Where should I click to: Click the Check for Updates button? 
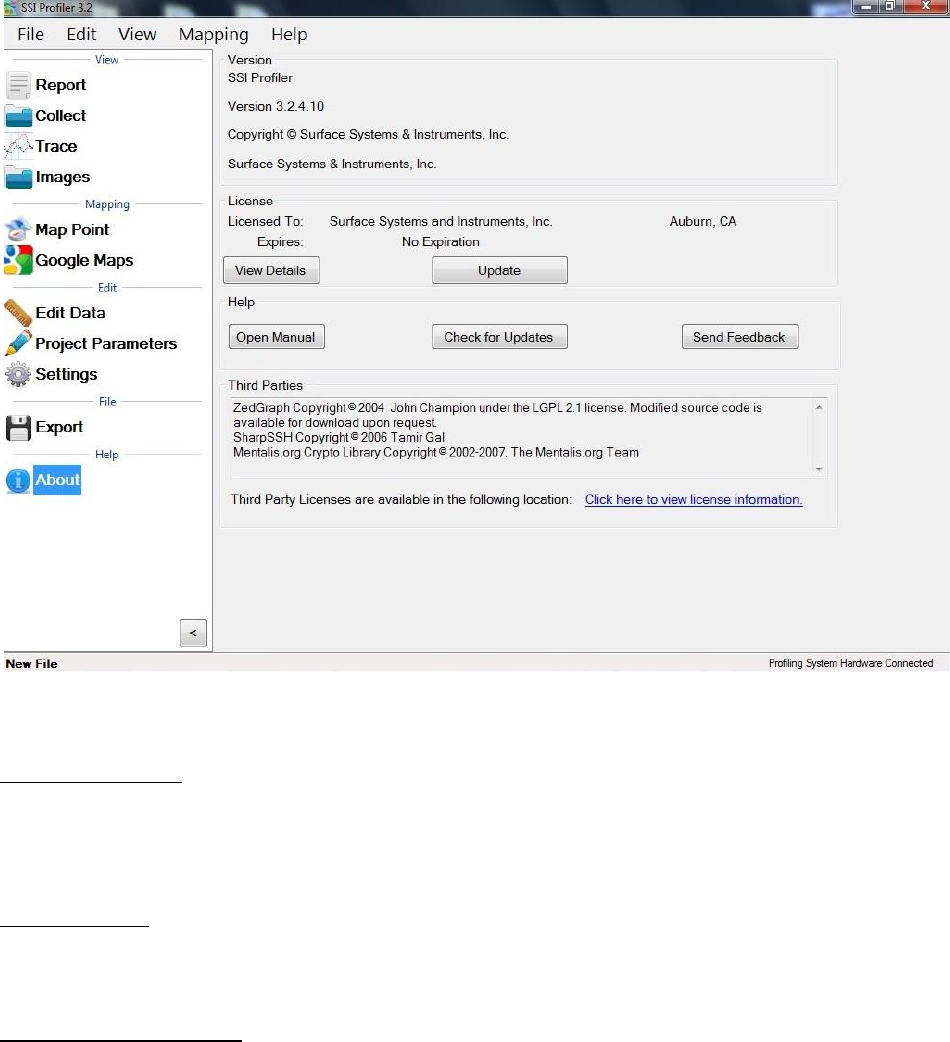coord(500,337)
